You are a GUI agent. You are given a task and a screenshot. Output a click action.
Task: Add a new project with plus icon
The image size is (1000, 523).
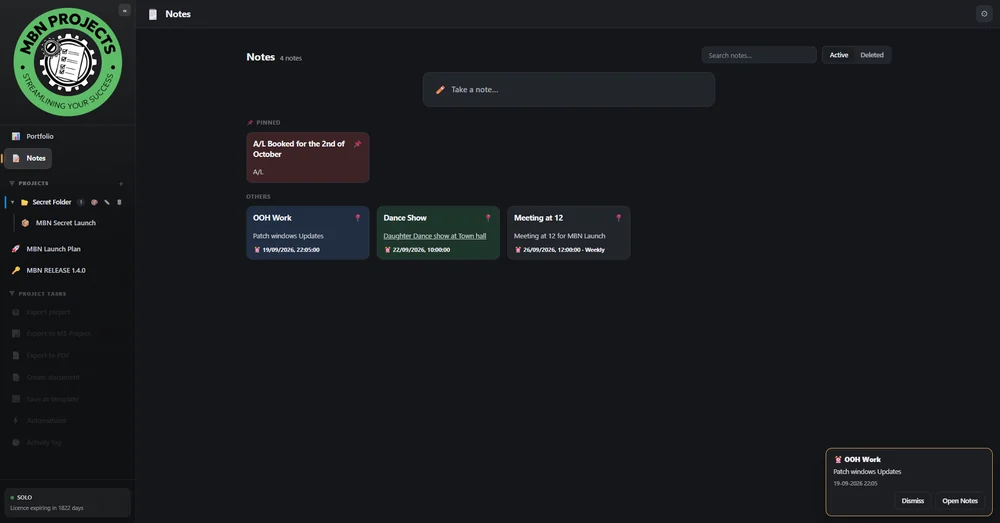point(121,184)
